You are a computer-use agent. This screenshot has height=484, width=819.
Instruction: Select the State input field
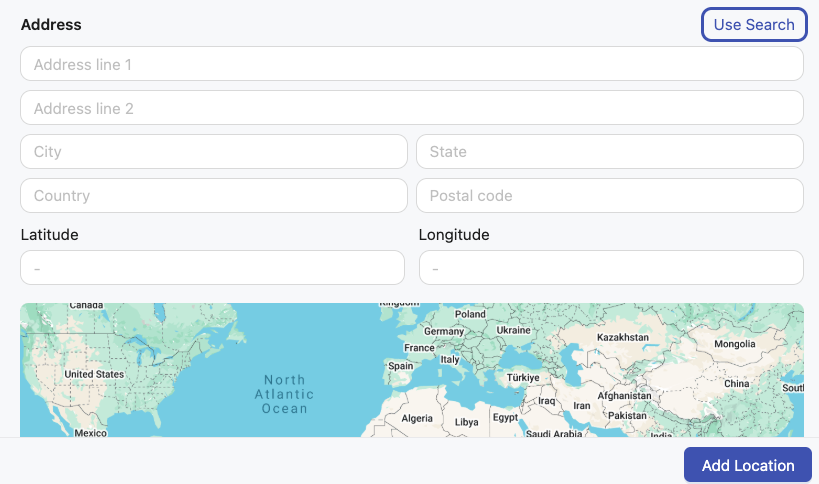click(610, 151)
